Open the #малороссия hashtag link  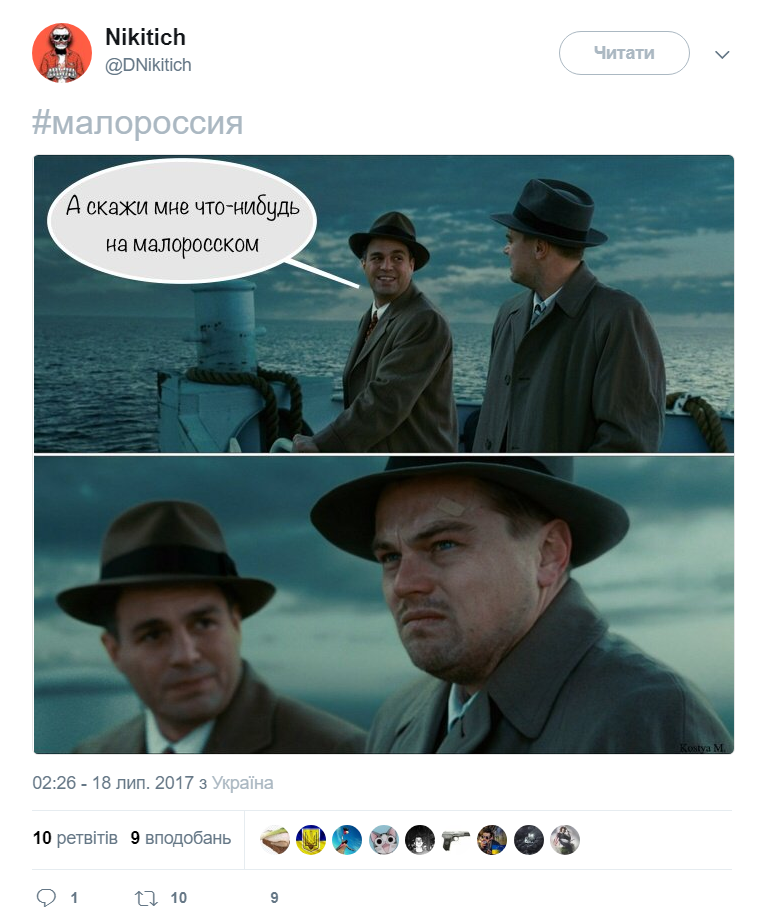(x=137, y=123)
